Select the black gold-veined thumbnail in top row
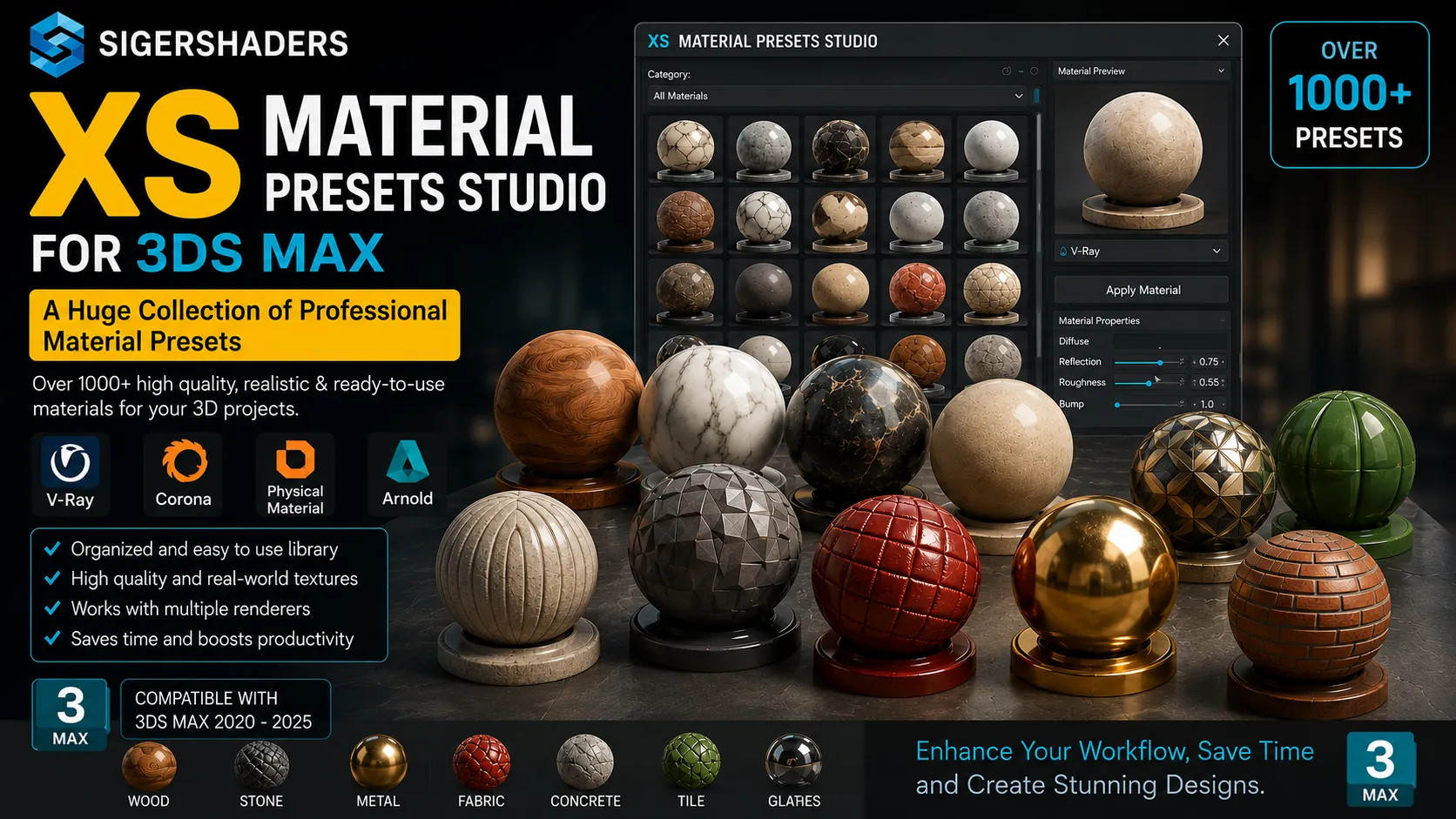The image size is (1456, 819). pyautogui.click(x=839, y=149)
